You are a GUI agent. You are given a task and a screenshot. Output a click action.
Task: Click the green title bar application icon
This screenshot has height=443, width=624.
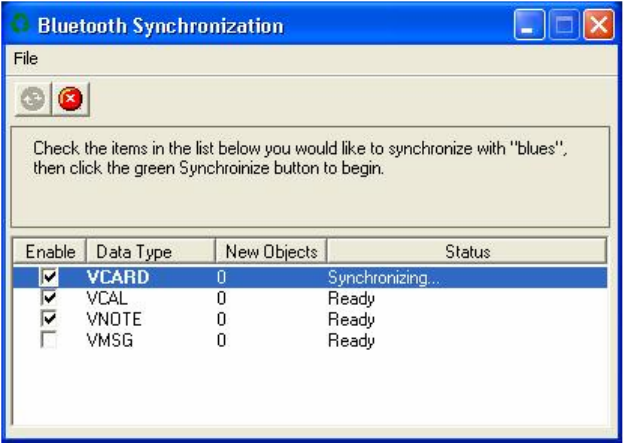pyautogui.click(x=20, y=24)
